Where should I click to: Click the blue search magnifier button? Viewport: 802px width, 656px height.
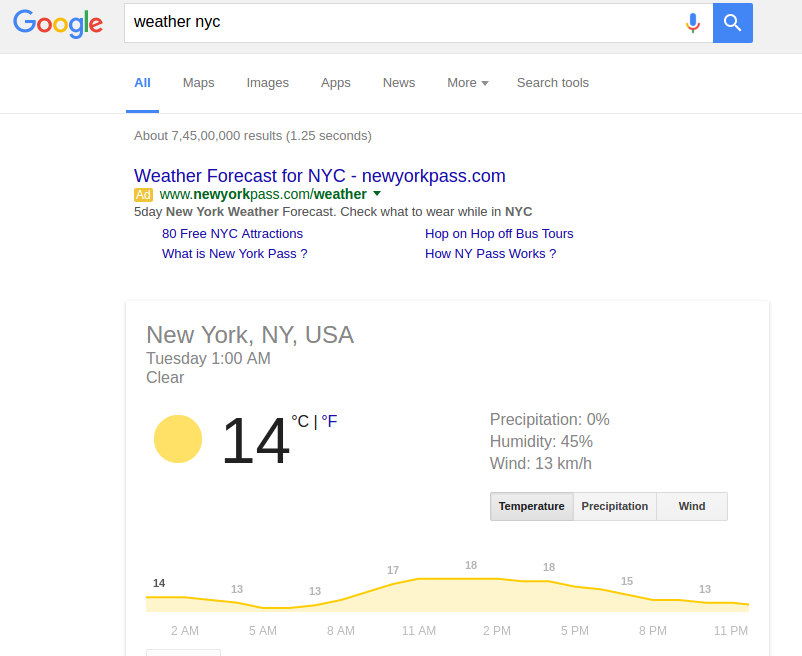(733, 23)
